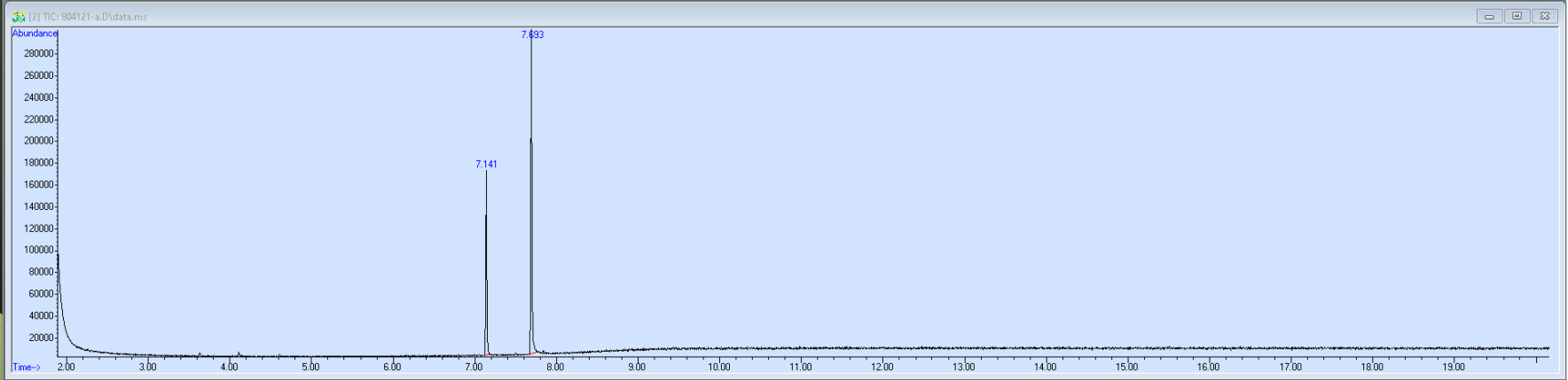Select the 7.141 peak label
The width and height of the screenshot is (1568, 380).
(486, 164)
